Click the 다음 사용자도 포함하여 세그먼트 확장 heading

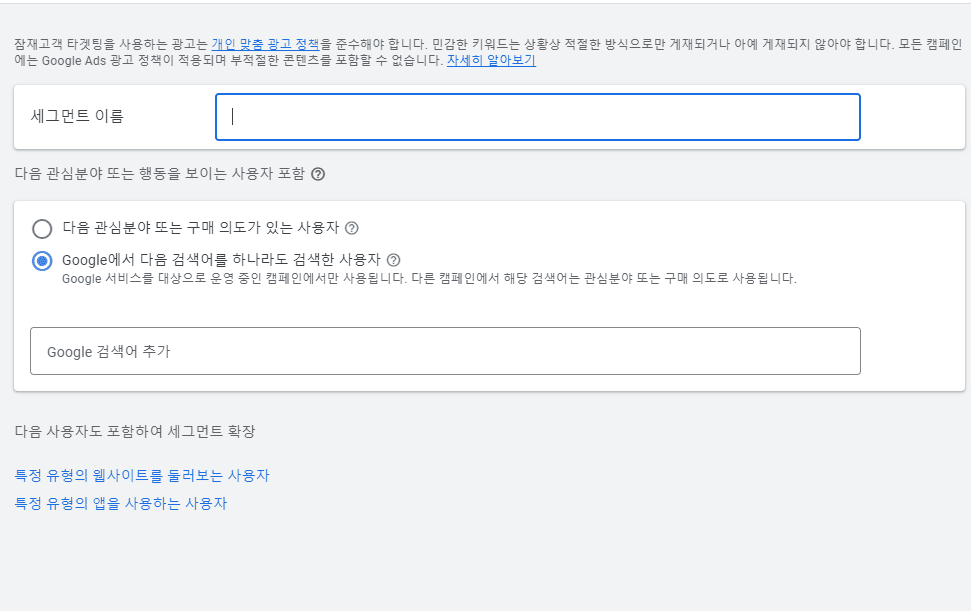coord(135,431)
